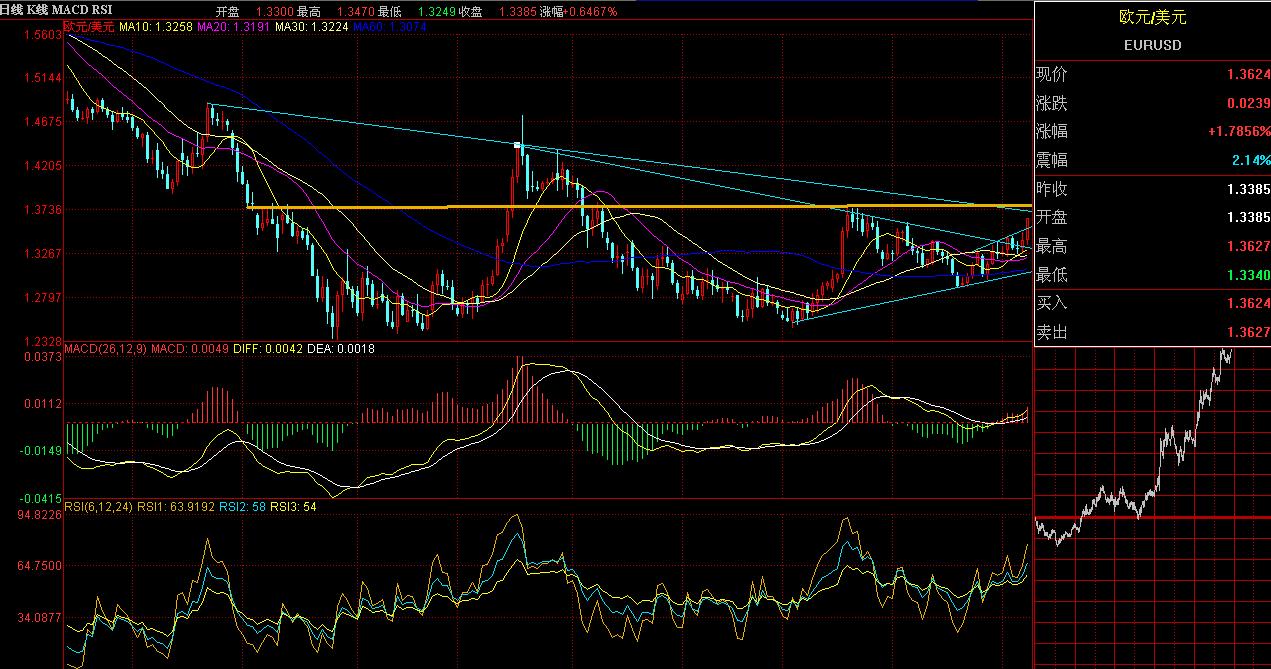Click the yellow 欧元/美元 quote panel title
1271x669 pixels.
(x=1153, y=18)
